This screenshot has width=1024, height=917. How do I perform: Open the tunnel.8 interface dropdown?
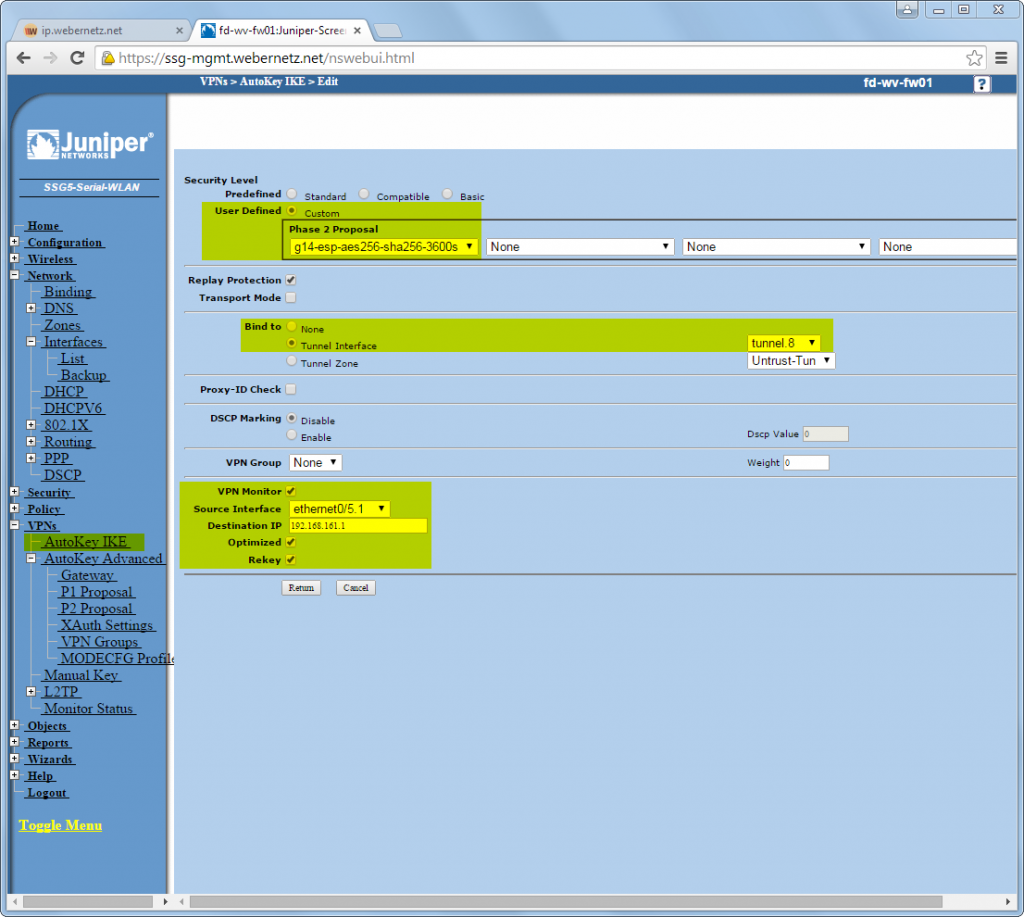tap(783, 343)
